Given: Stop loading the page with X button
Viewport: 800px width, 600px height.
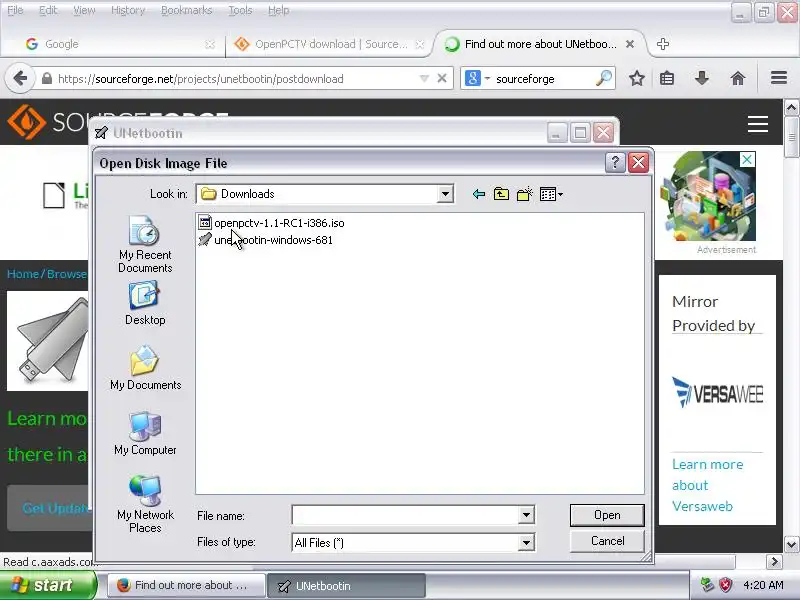Looking at the screenshot, I should (442, 79).
